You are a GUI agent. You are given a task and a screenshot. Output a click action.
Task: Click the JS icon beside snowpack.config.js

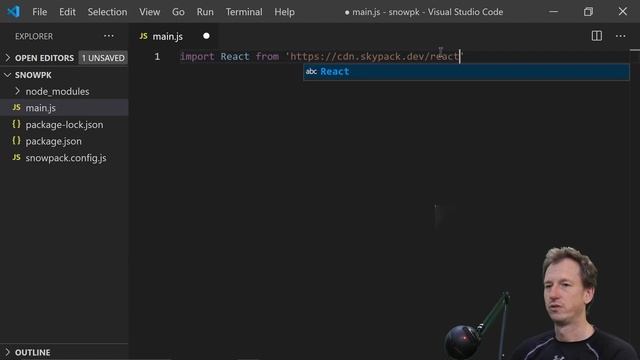[x=16, y=157]
